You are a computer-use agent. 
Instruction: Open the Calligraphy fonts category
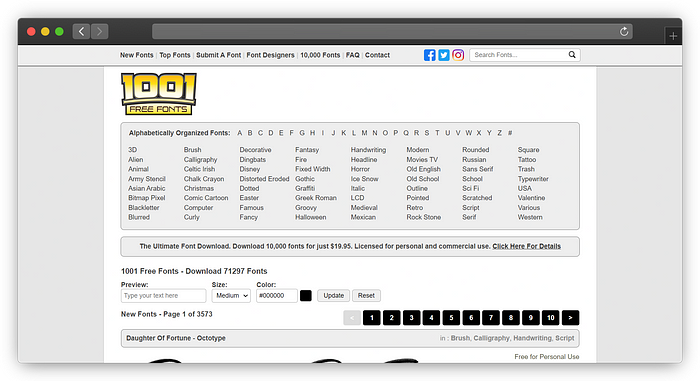coord(200,159)
